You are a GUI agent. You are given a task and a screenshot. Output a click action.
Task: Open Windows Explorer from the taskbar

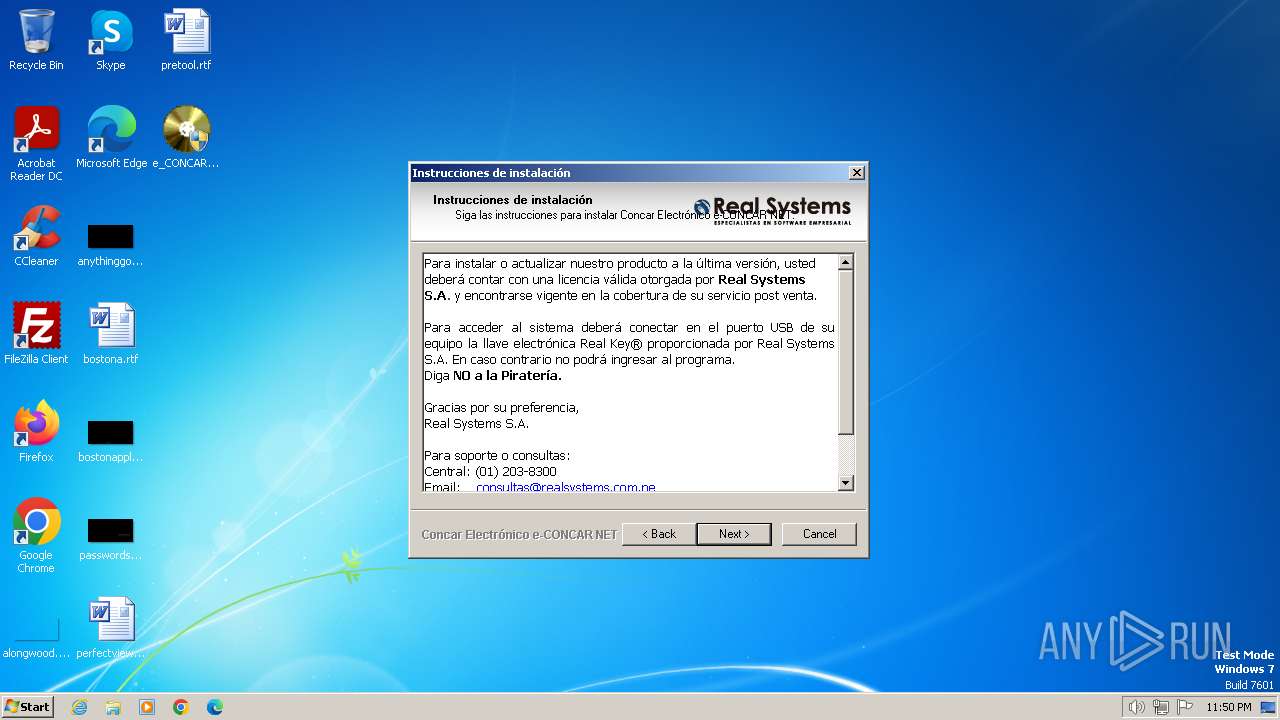[x=113, y=707]
